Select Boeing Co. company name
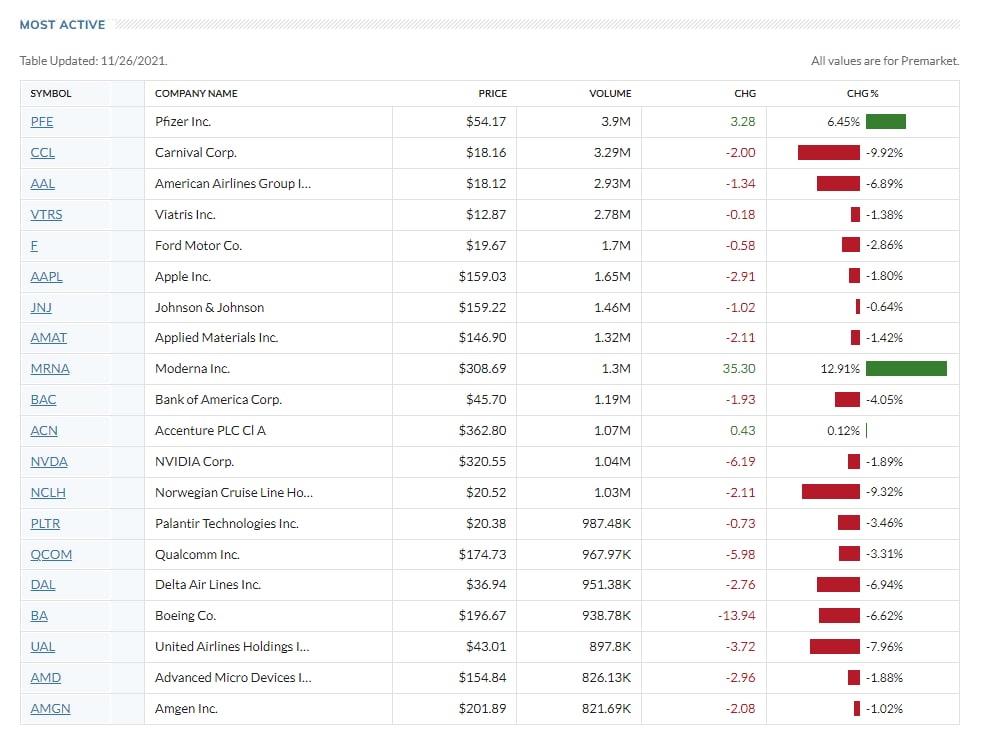The height and width of the screenshot is (740, 986). click(x=186, y=616)
